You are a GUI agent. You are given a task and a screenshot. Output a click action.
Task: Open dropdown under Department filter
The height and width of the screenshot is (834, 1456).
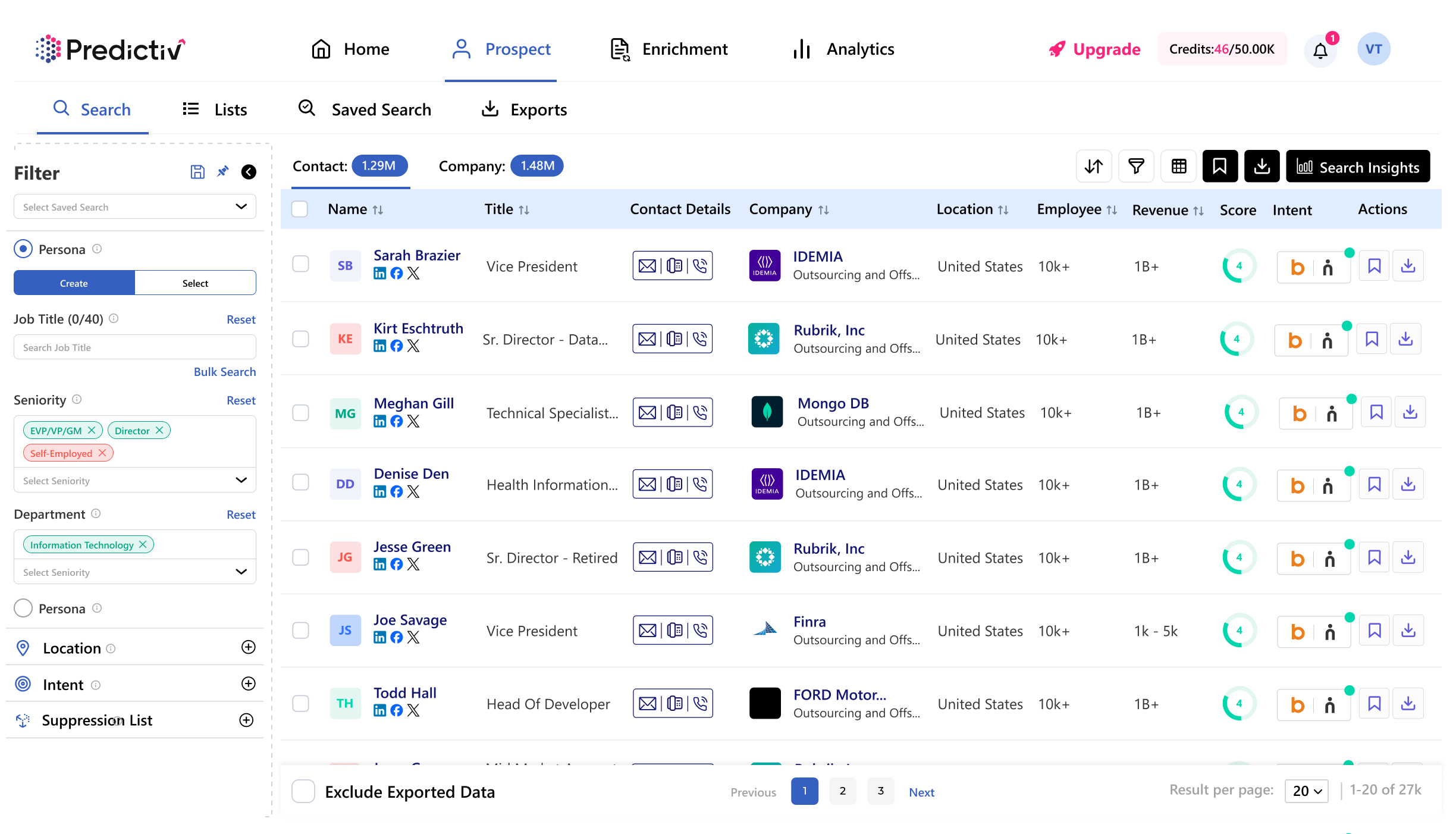(135, 572)
